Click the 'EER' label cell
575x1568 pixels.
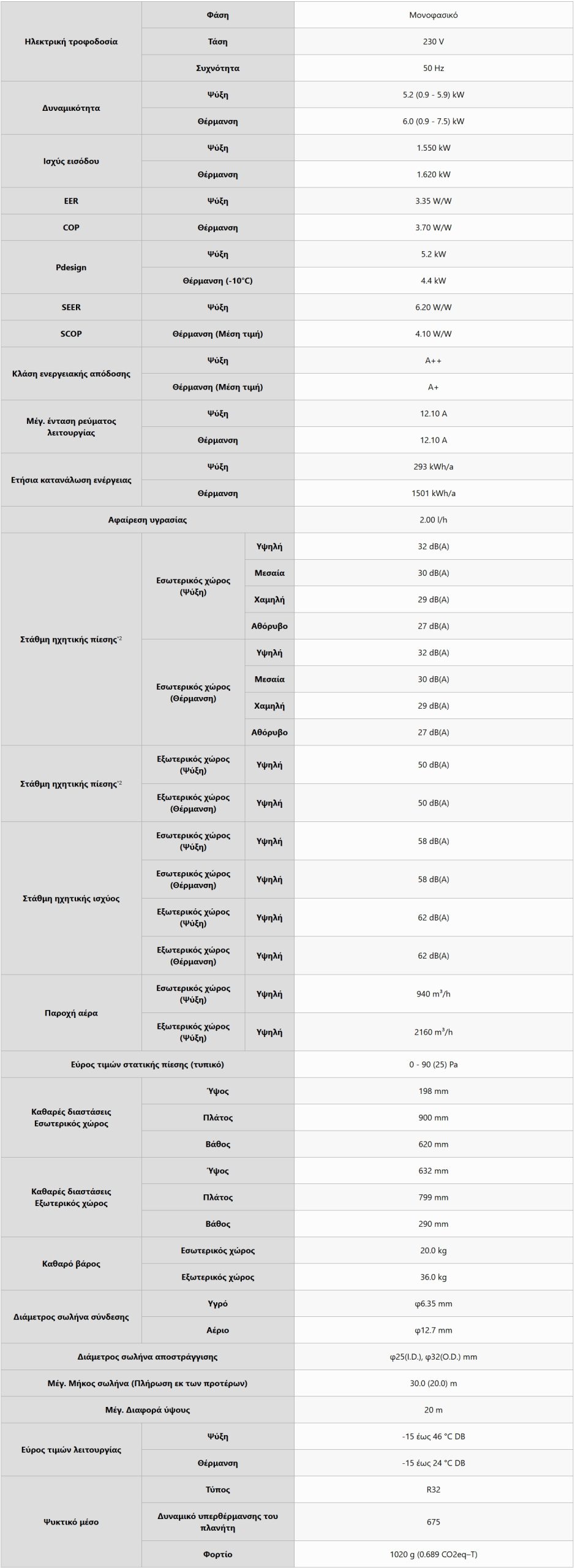point(71,201)
